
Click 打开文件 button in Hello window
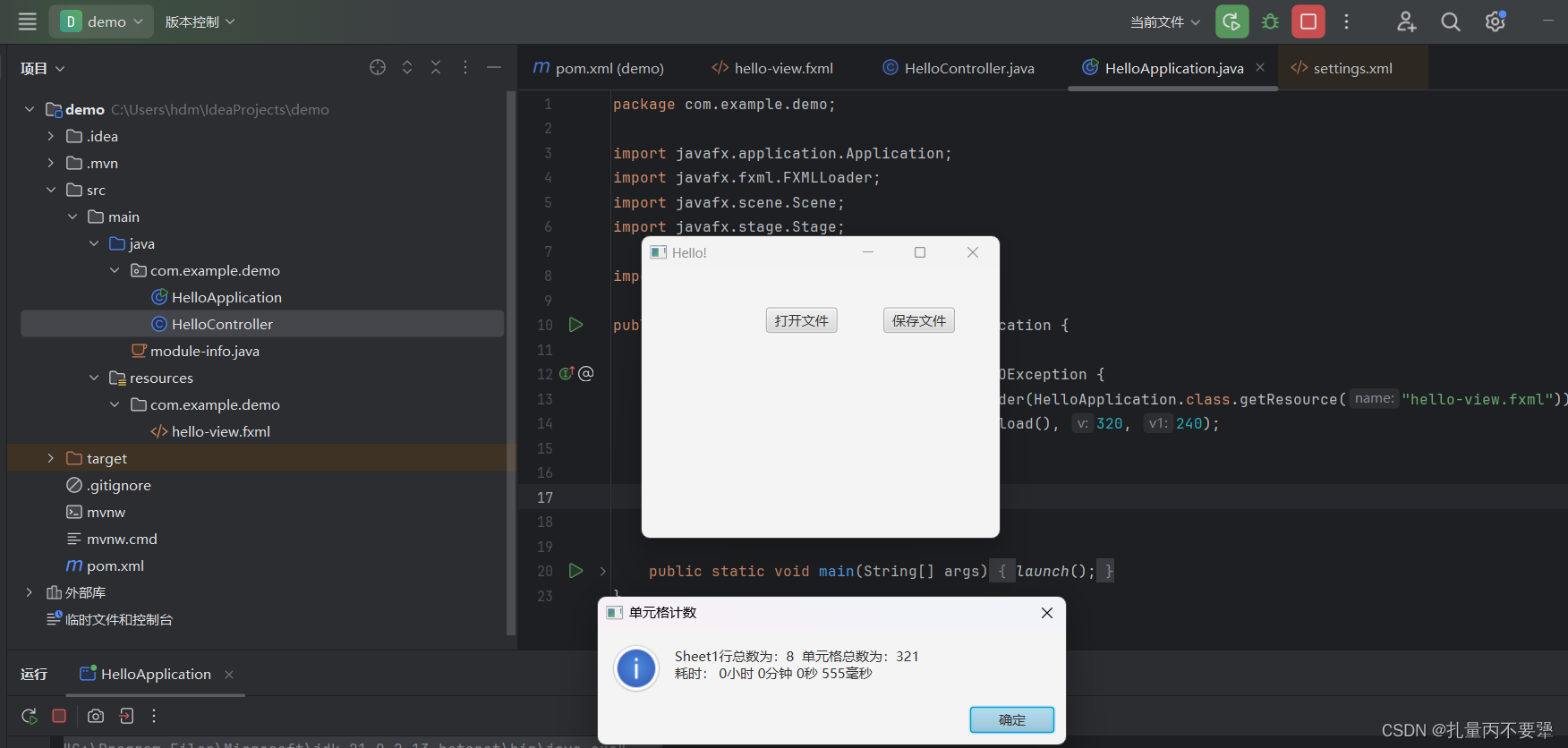(801, 320)
